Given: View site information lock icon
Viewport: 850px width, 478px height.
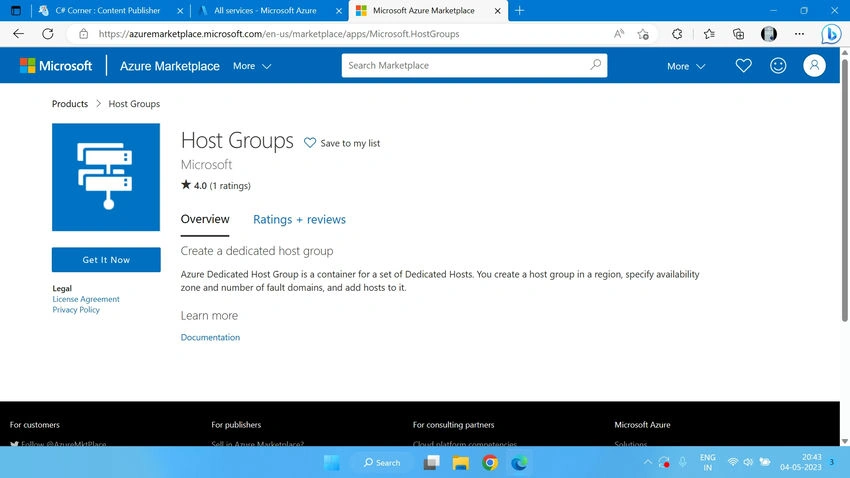Looking at the screenshot, I should coord(83,34).
